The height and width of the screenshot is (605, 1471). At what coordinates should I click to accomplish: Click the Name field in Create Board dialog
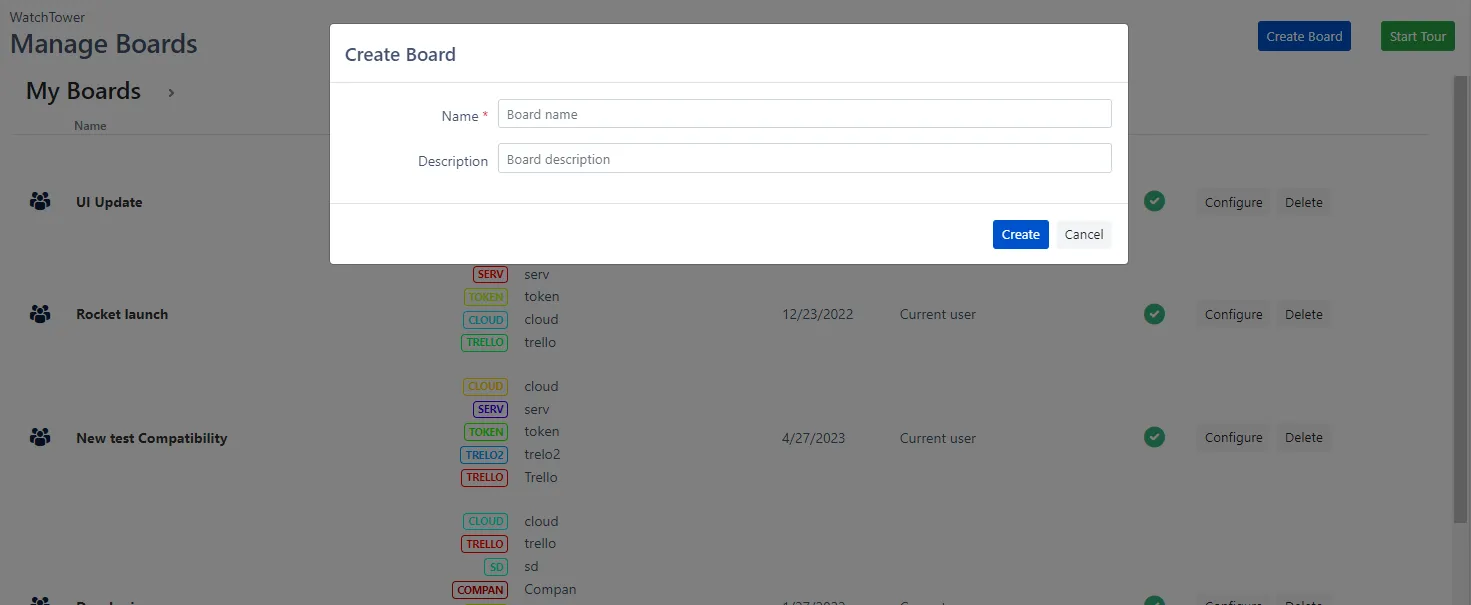point(804,114)
